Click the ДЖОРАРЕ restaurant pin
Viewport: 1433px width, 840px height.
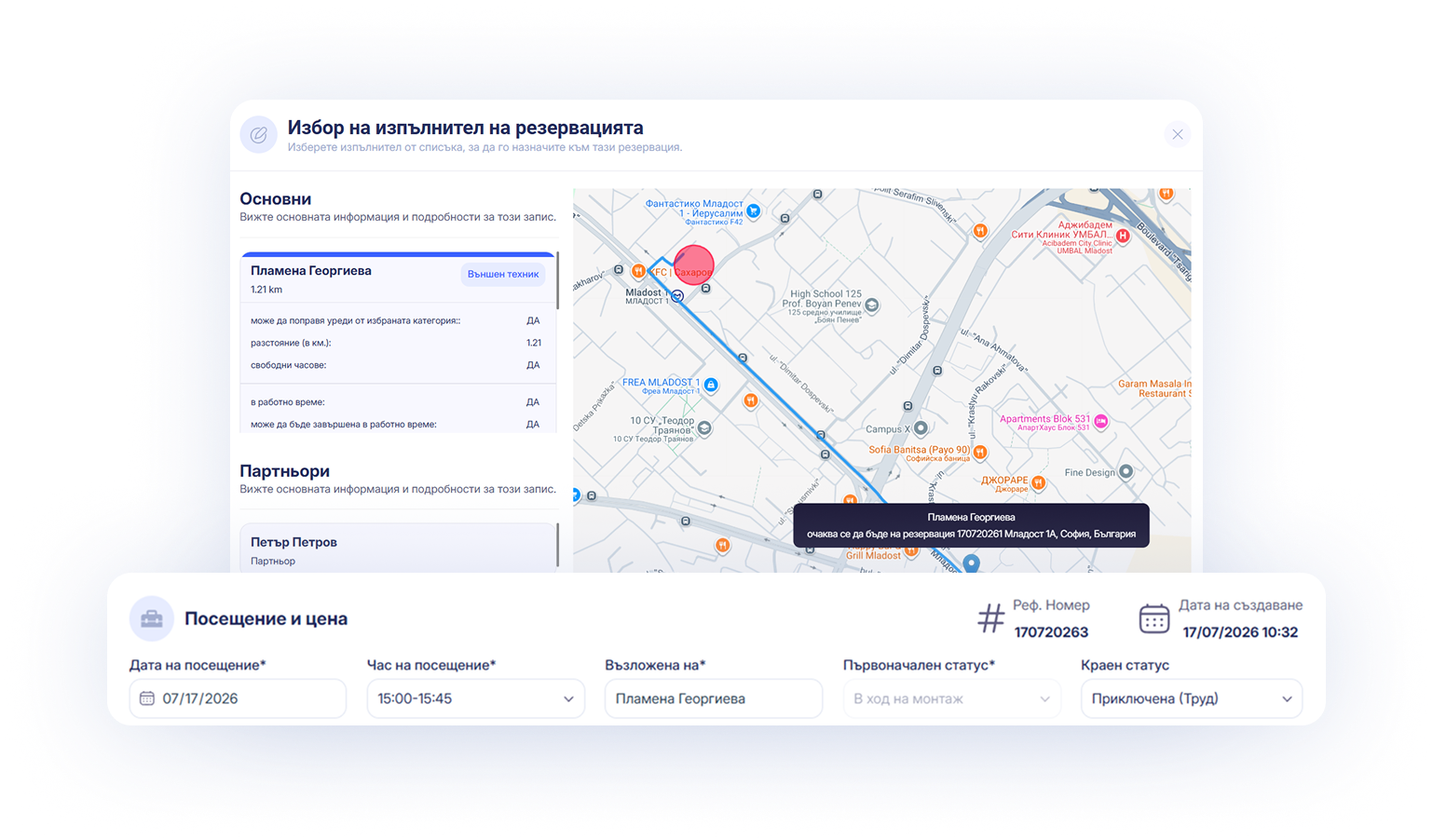coord(1039,482)
